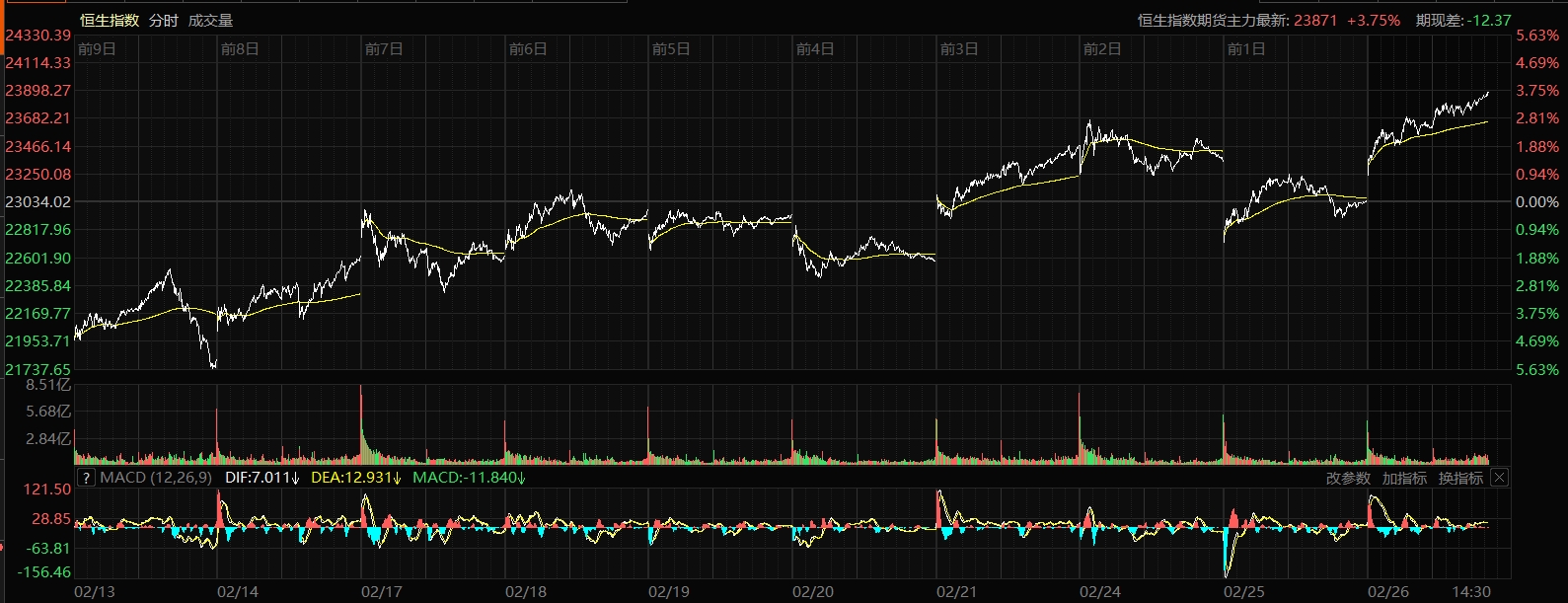
Task: Select the 前8日 day label
Action: pyautogui.click(x=240, y=48)
